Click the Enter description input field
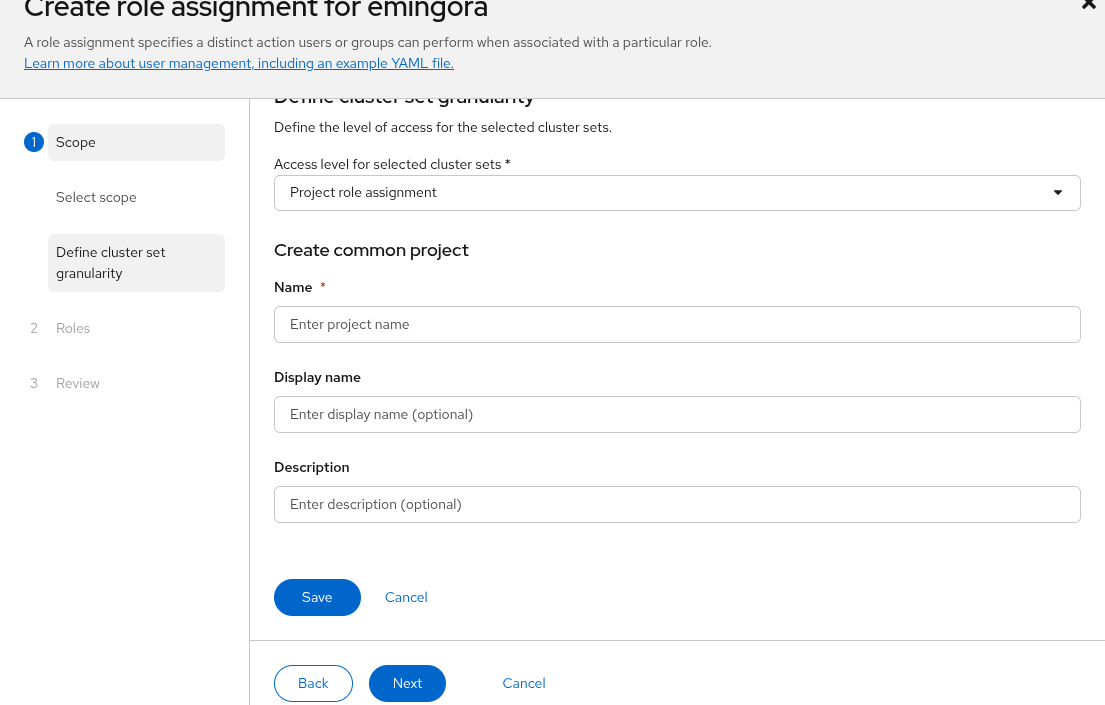 676,504
